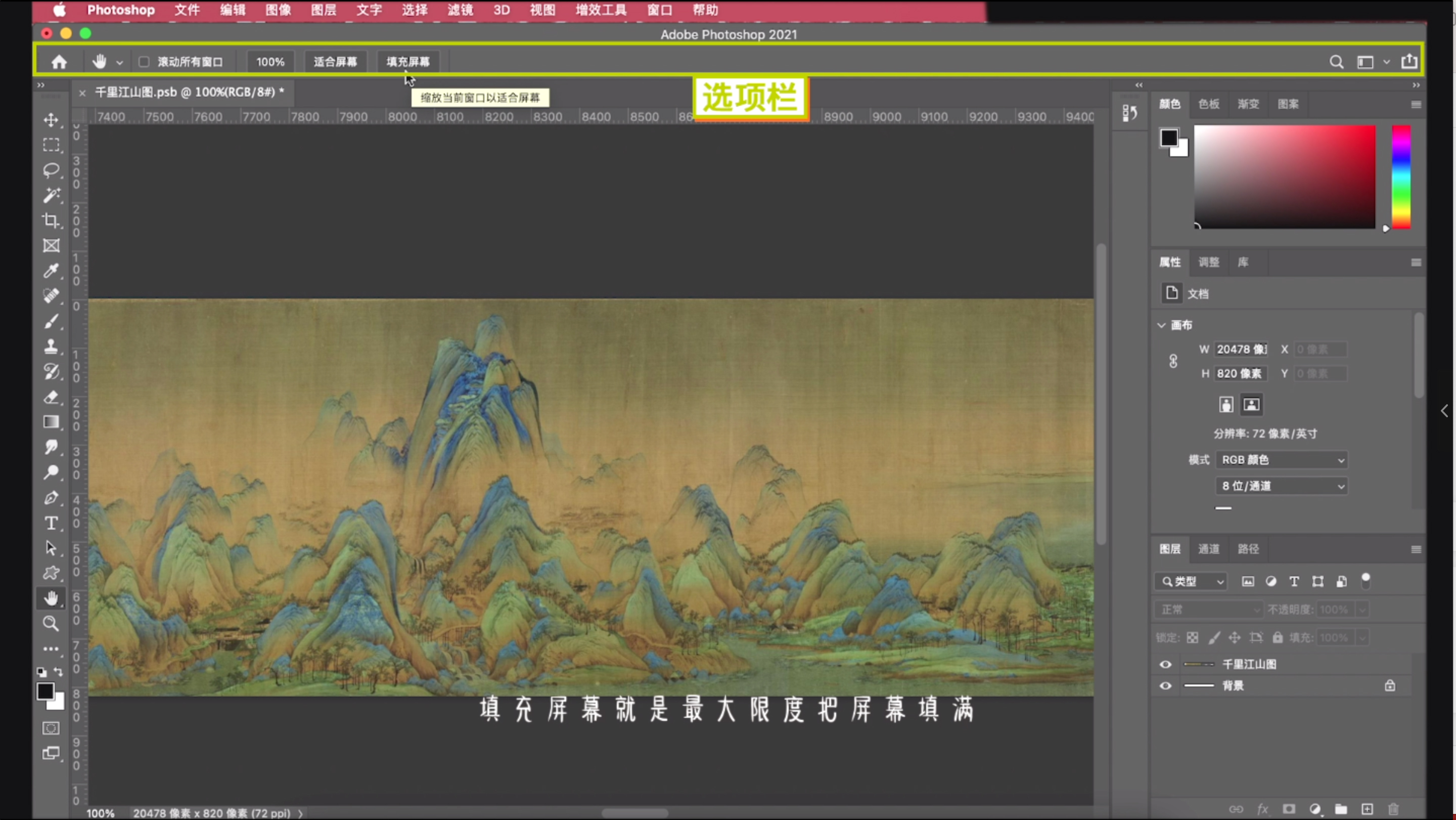Screen dimensions: 1456x820
Task: Toggle adjustment layer filter
Action: (1271, 581)
